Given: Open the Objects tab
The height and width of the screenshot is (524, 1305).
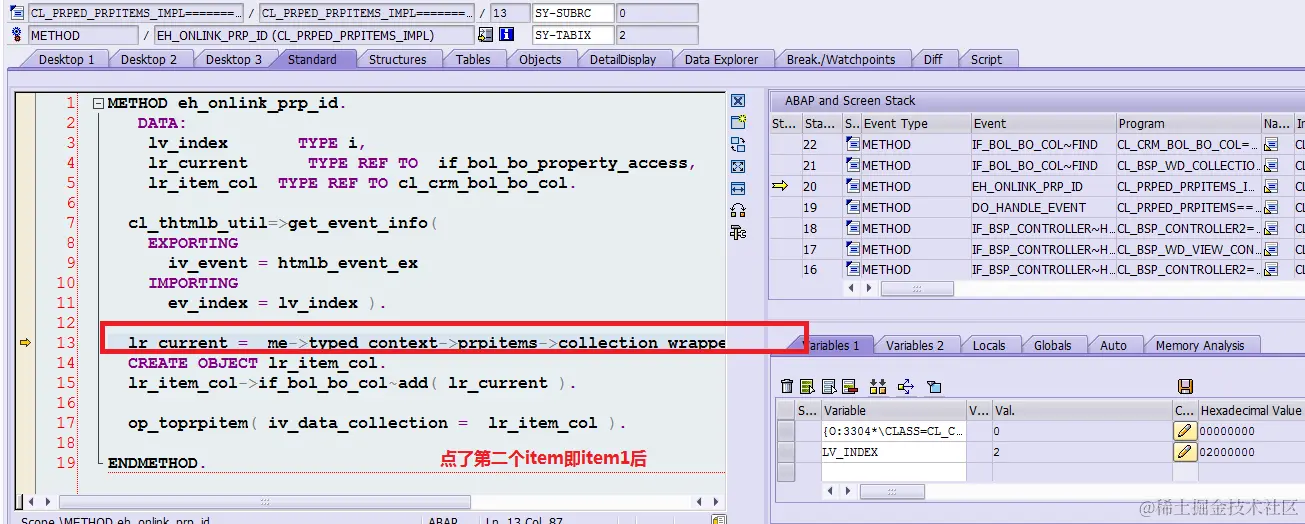Looking at the screenshot, I should click(540, 59).
